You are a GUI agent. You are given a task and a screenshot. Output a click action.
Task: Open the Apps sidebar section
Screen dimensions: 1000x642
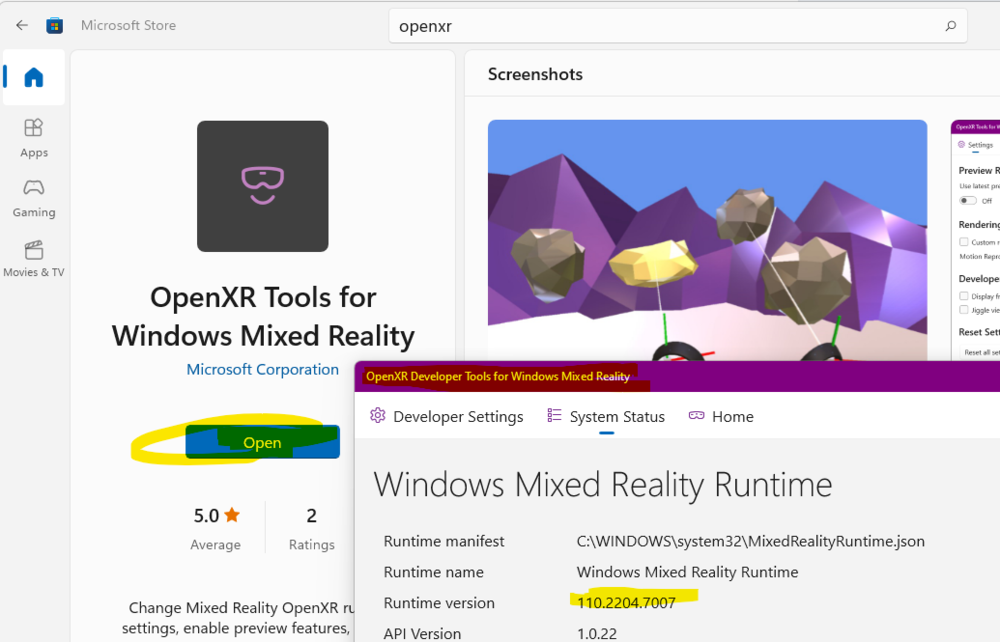pos(34,138)
